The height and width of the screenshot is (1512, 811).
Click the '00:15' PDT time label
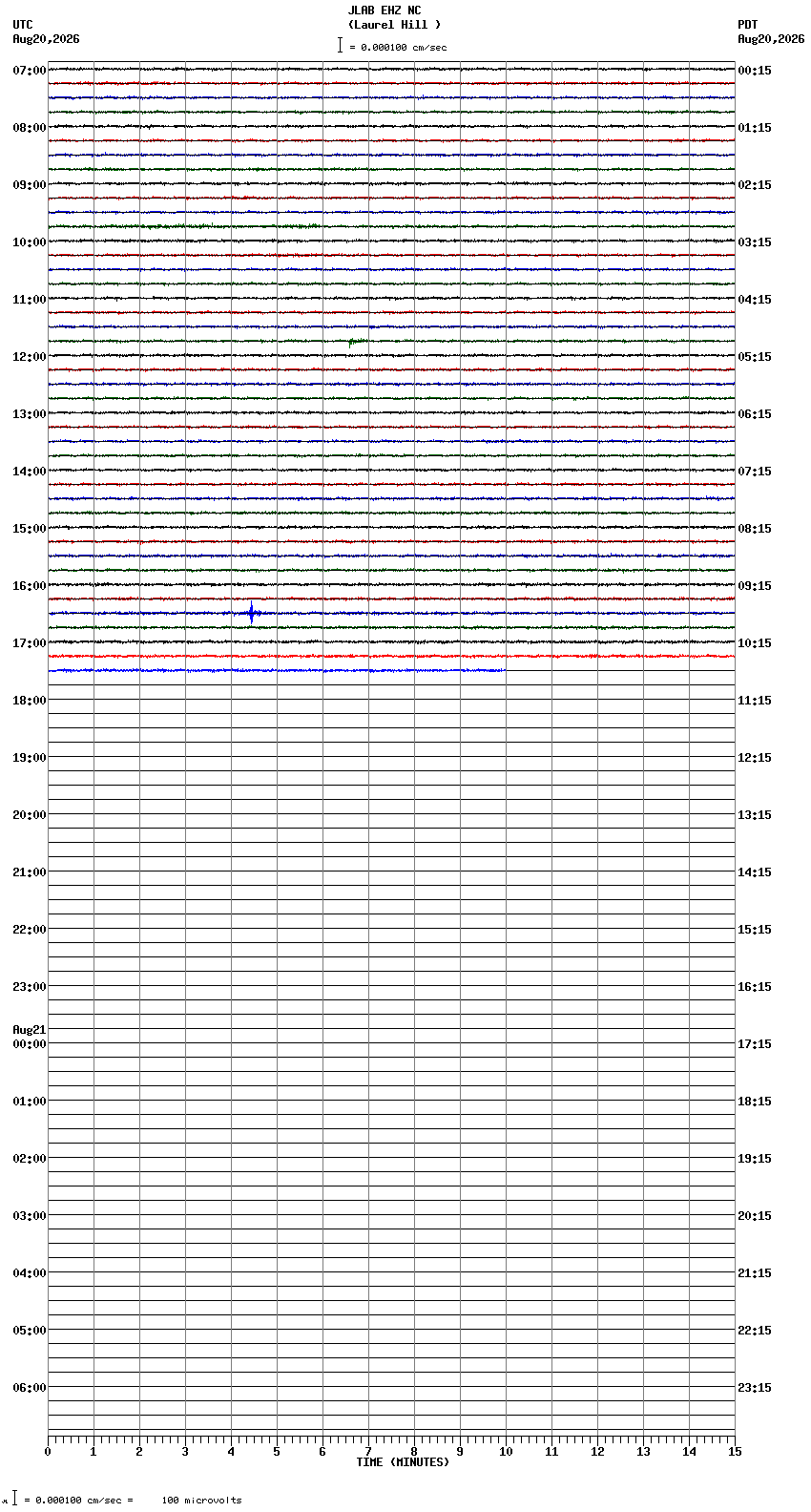tap(755, 71)
